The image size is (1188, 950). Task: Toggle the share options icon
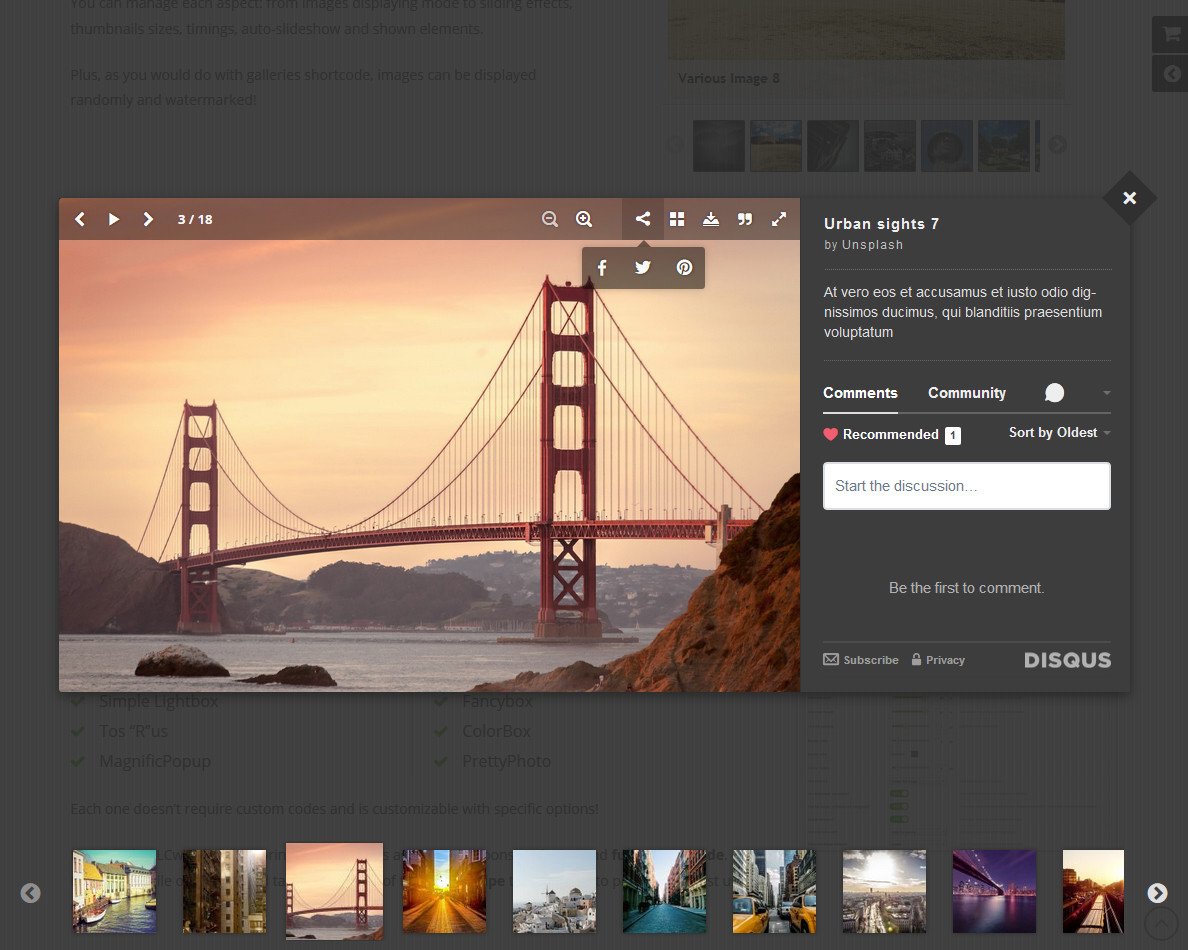click(x=642, y=219)
